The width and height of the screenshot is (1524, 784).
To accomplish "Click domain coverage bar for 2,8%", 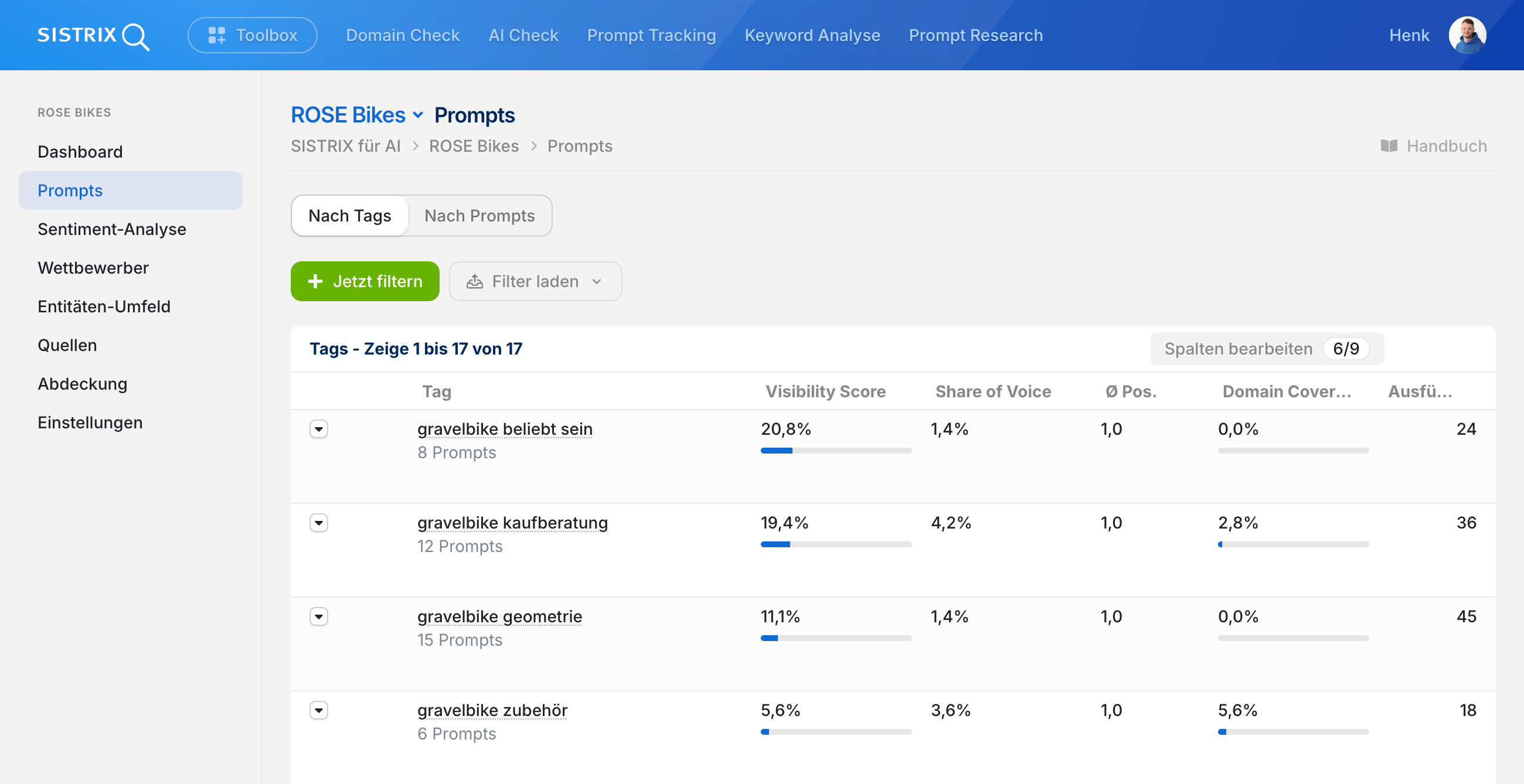I will pyautogui.click(x=1293, y=544).
